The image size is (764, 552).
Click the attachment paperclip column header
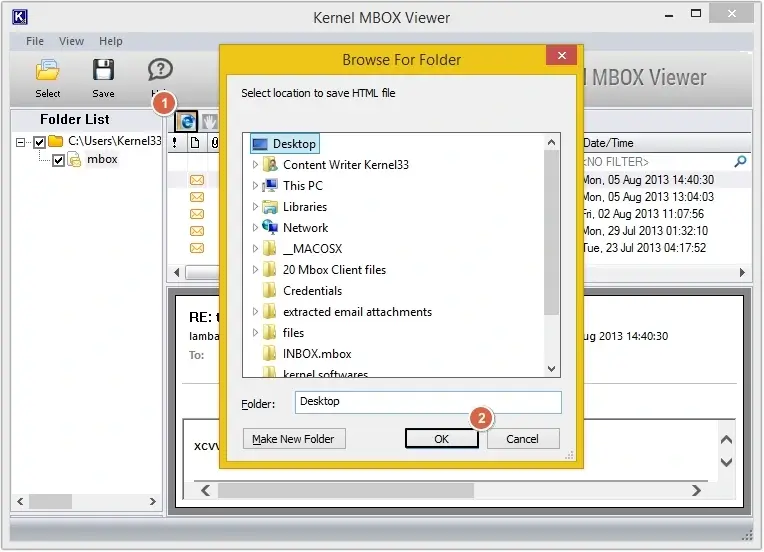(x=214, y=143)
